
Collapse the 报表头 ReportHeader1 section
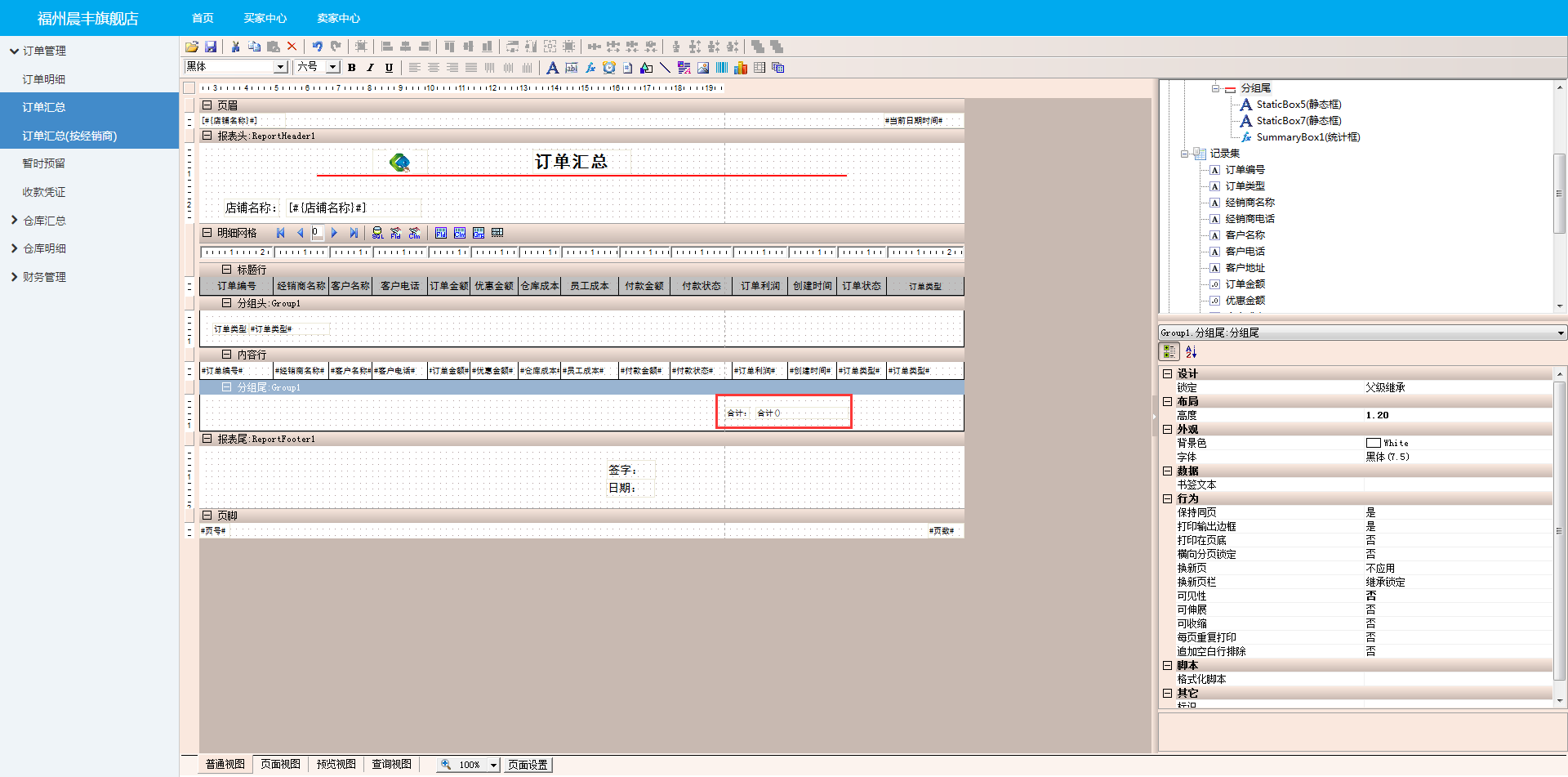click(x=207, y=136)
